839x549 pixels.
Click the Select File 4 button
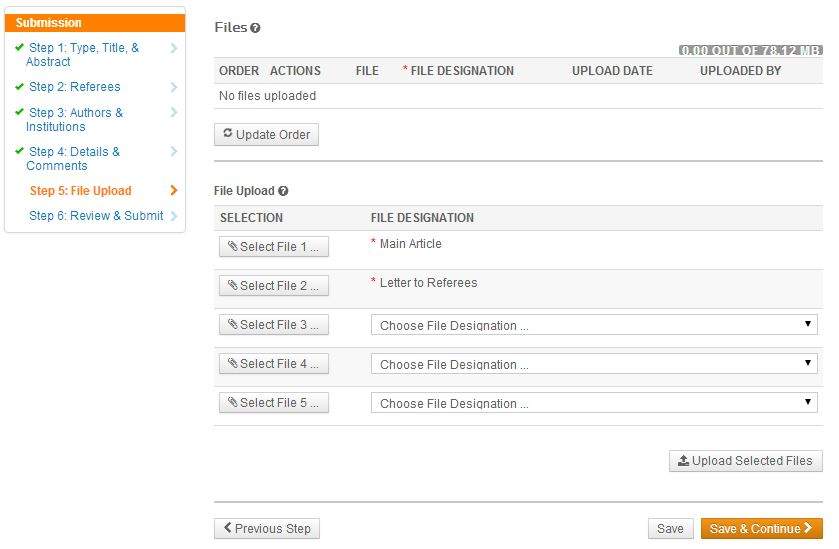point(273,364)
